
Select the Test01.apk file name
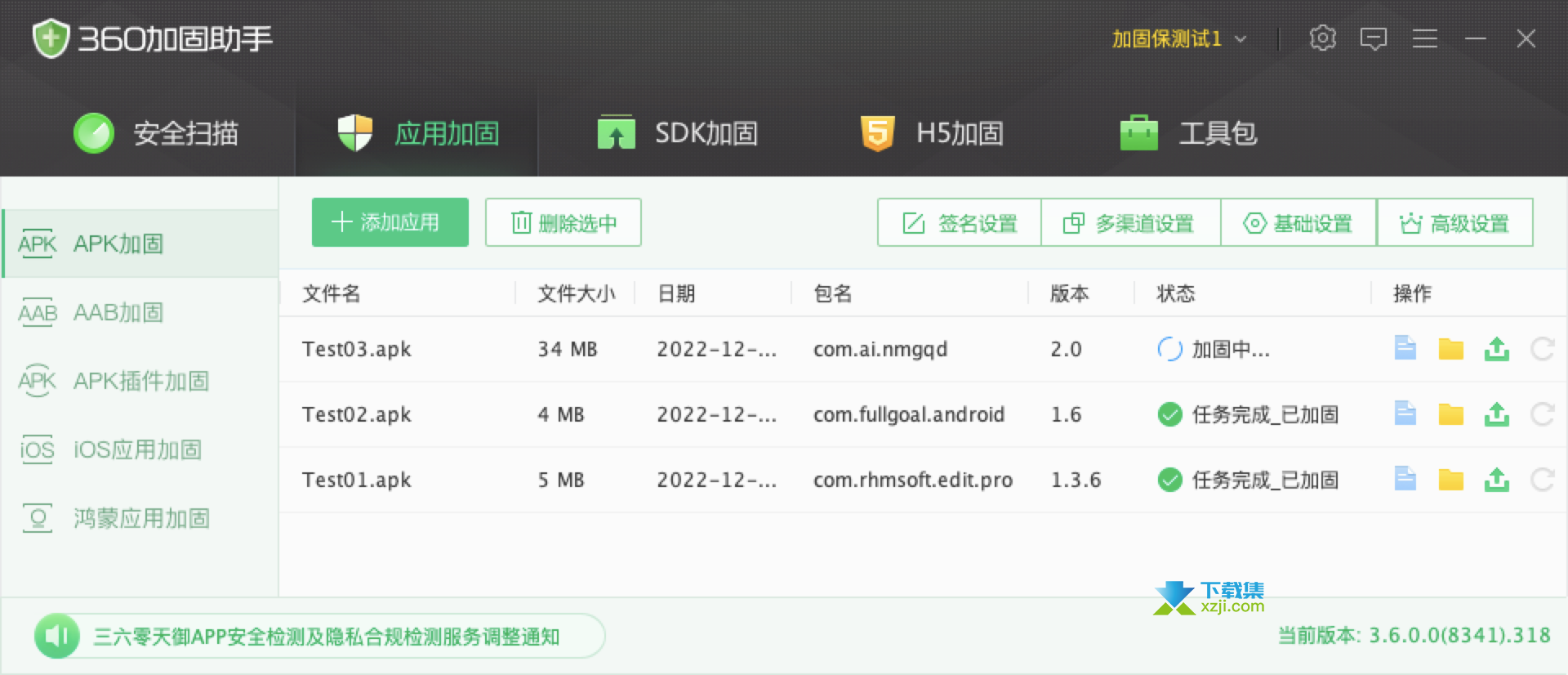tap(356, 480)
